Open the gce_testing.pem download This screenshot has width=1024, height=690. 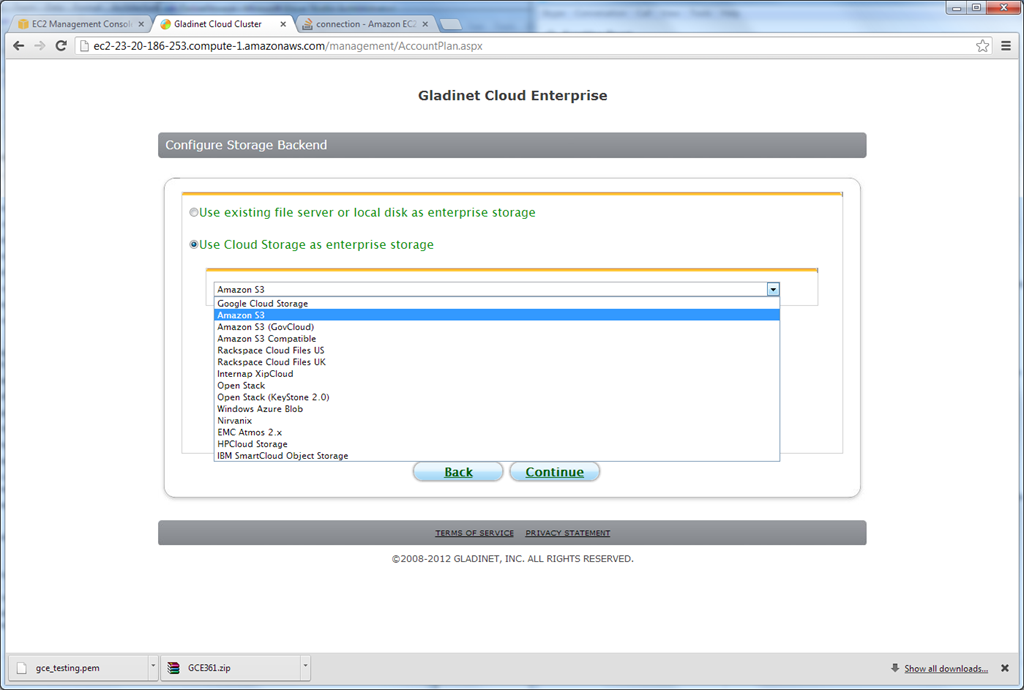click(x=78, y=668)
